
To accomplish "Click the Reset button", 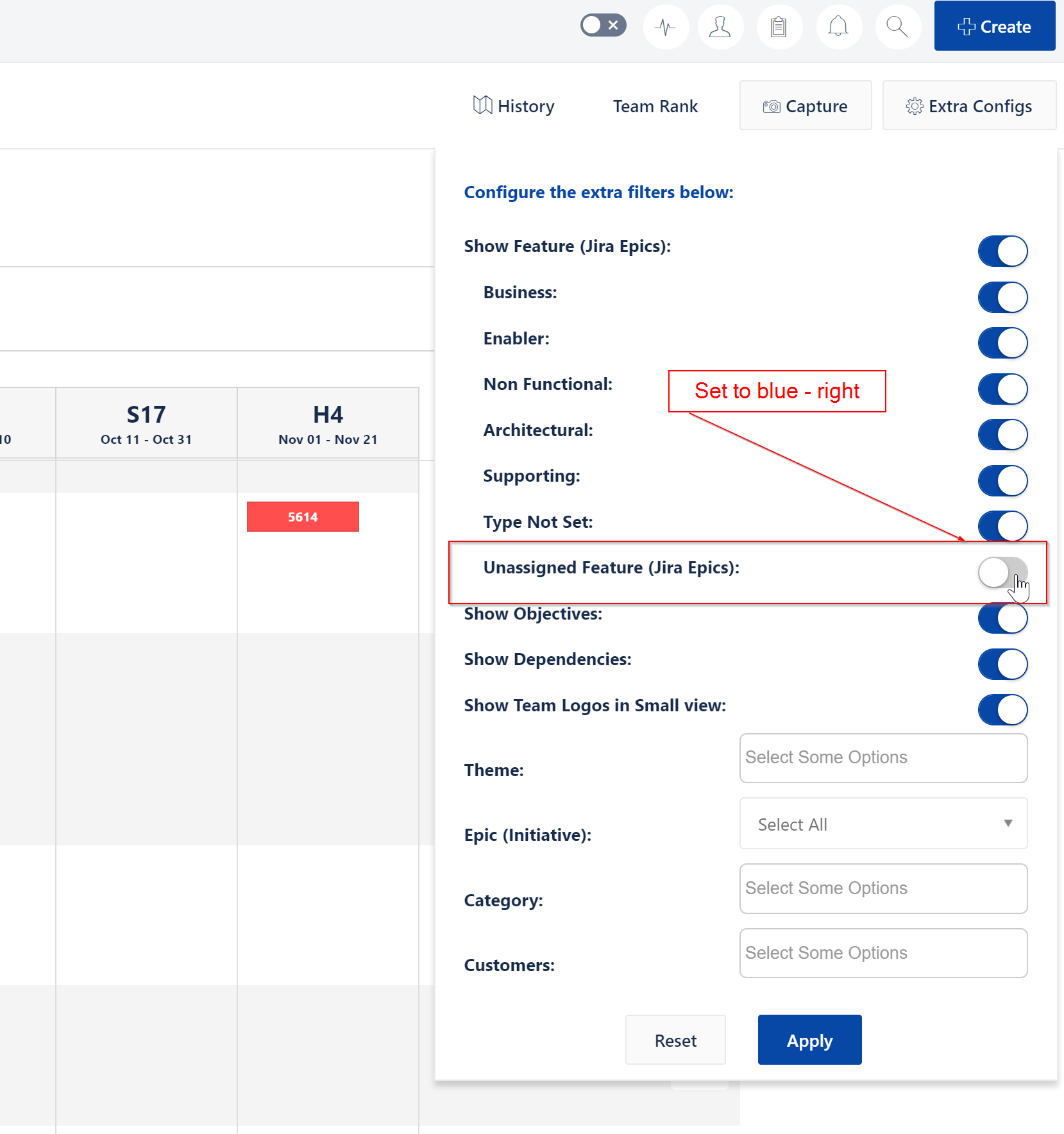I will 675,1040.
